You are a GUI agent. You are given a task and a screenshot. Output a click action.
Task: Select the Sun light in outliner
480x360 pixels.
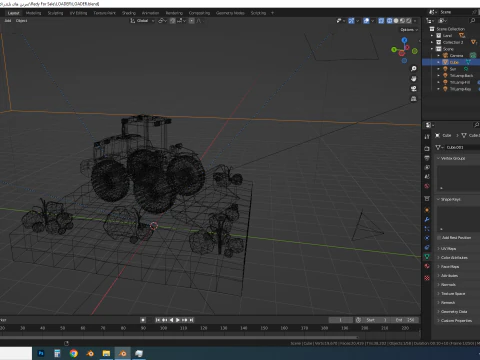pyautogui.click(x=453, y=69)
